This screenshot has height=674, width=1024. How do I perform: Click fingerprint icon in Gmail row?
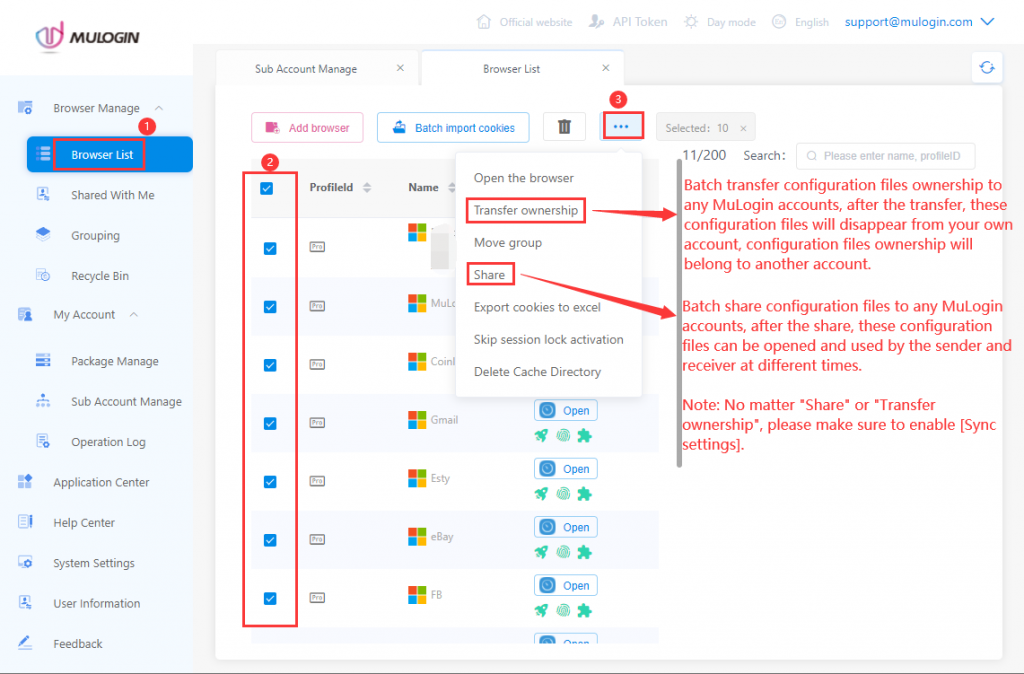563,435
